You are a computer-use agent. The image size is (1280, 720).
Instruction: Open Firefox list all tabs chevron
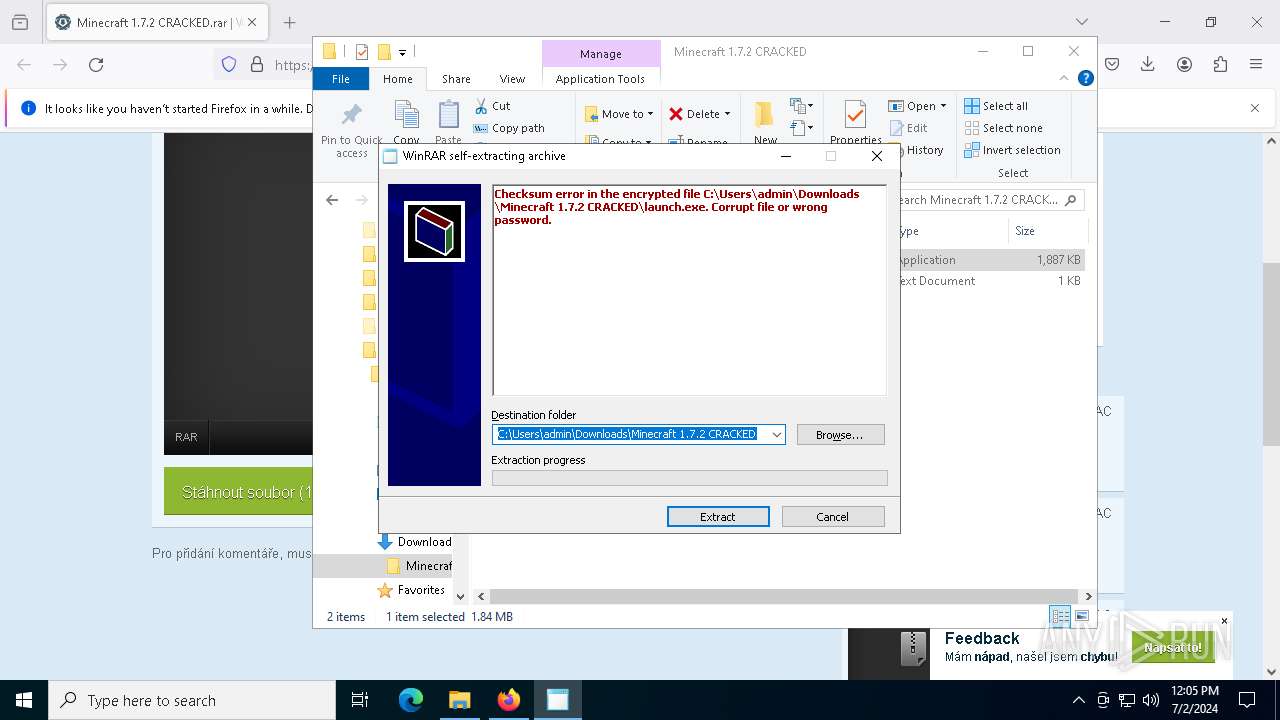click(x=1082, y=22)
